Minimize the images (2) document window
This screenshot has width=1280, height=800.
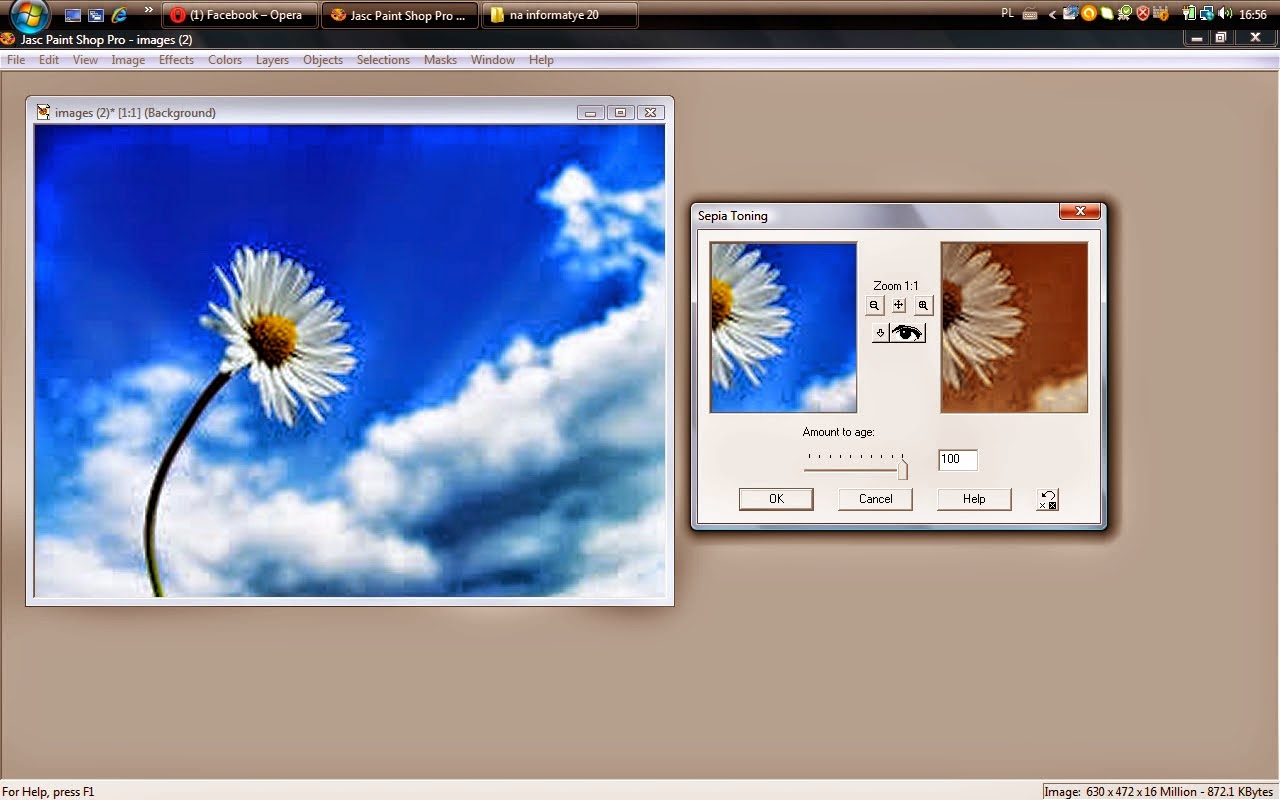(x=590, y=113)
